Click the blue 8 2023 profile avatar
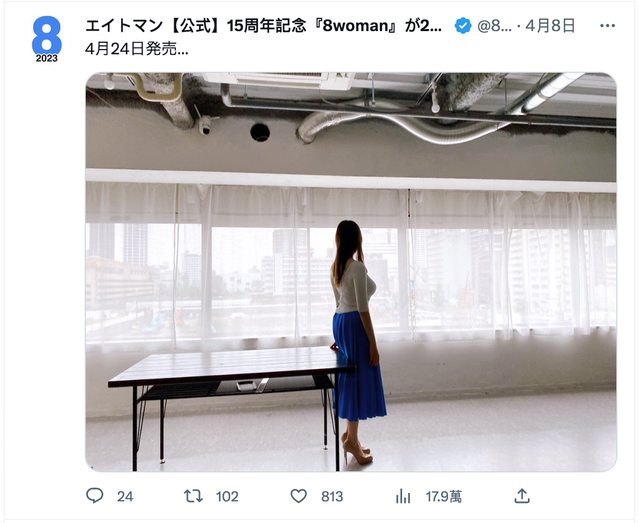Image resolution: width=640 pixels, height=523 pixels. [47, 39]
